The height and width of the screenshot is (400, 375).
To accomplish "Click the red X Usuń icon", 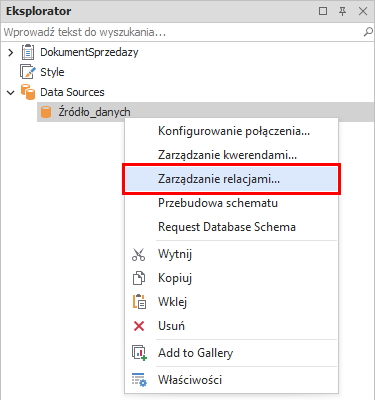I will pos(139,326).
